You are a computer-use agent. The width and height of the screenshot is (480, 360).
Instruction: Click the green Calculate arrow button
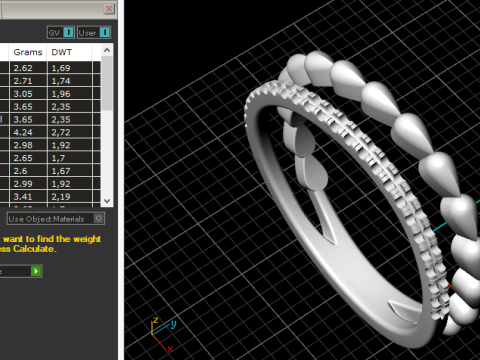pos(36,271)
